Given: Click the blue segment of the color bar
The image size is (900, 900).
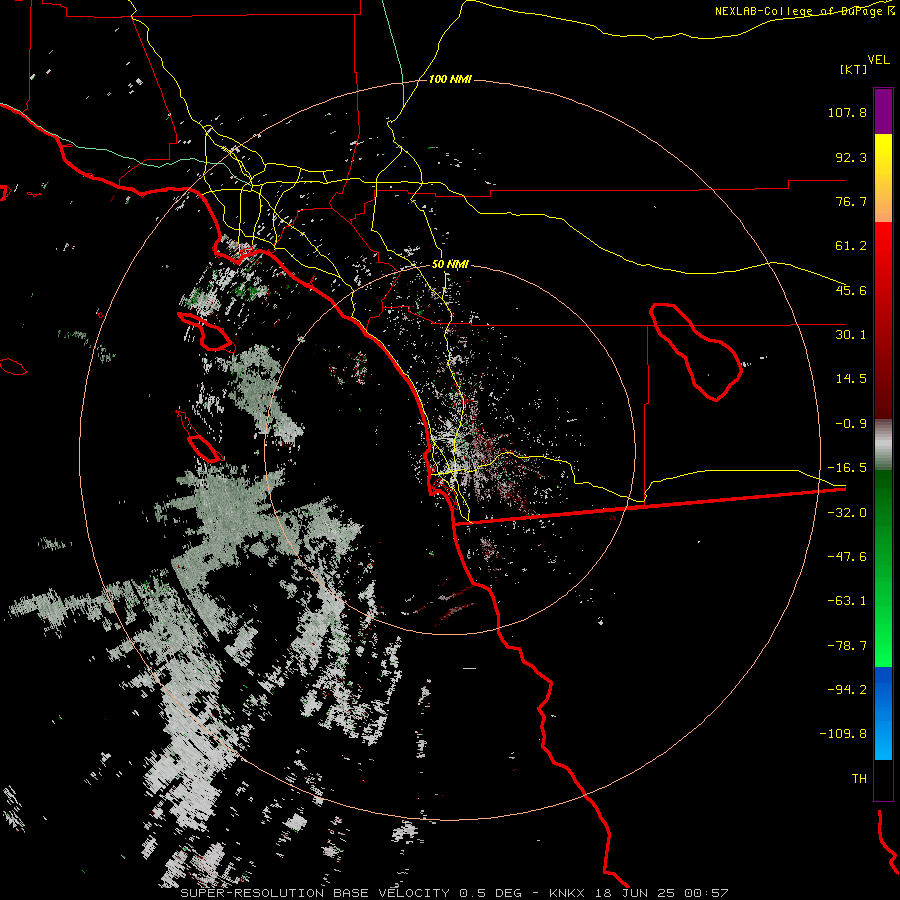Looking at the screenshot, I should point(883,713).
